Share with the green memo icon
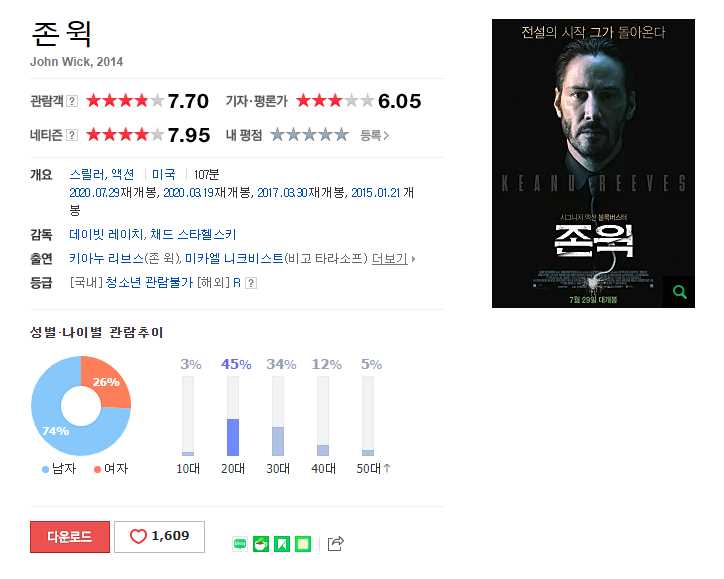This screenshot has height=579, width=724. (x=303, y=543)
